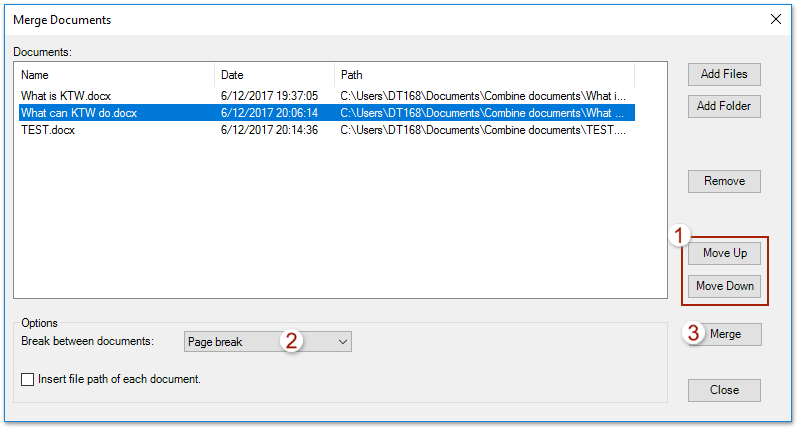Click the Close button at bottom right
The height and width of the screenshot is (430, 801).
click(724, 390)
